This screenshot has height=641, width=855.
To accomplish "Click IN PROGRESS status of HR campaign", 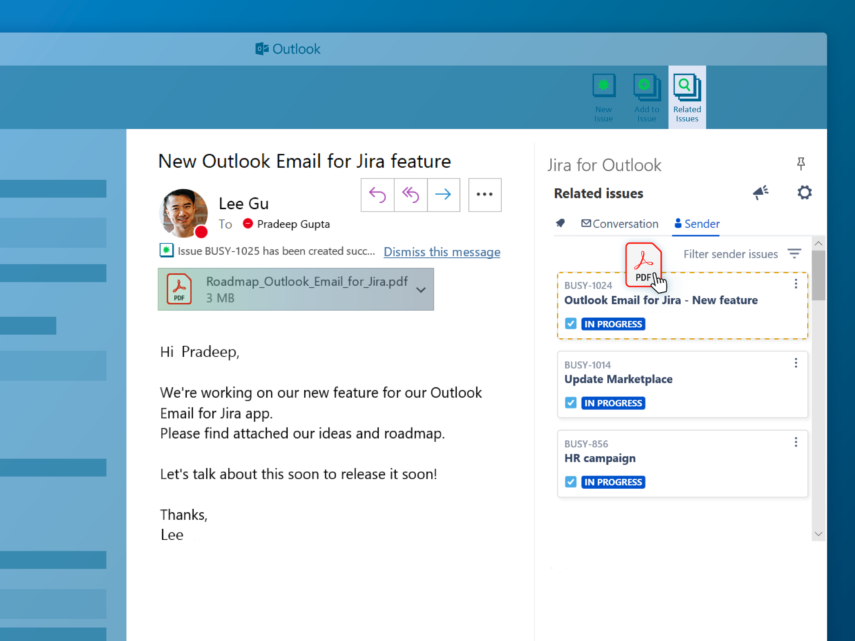I will (x=613, y=482).
